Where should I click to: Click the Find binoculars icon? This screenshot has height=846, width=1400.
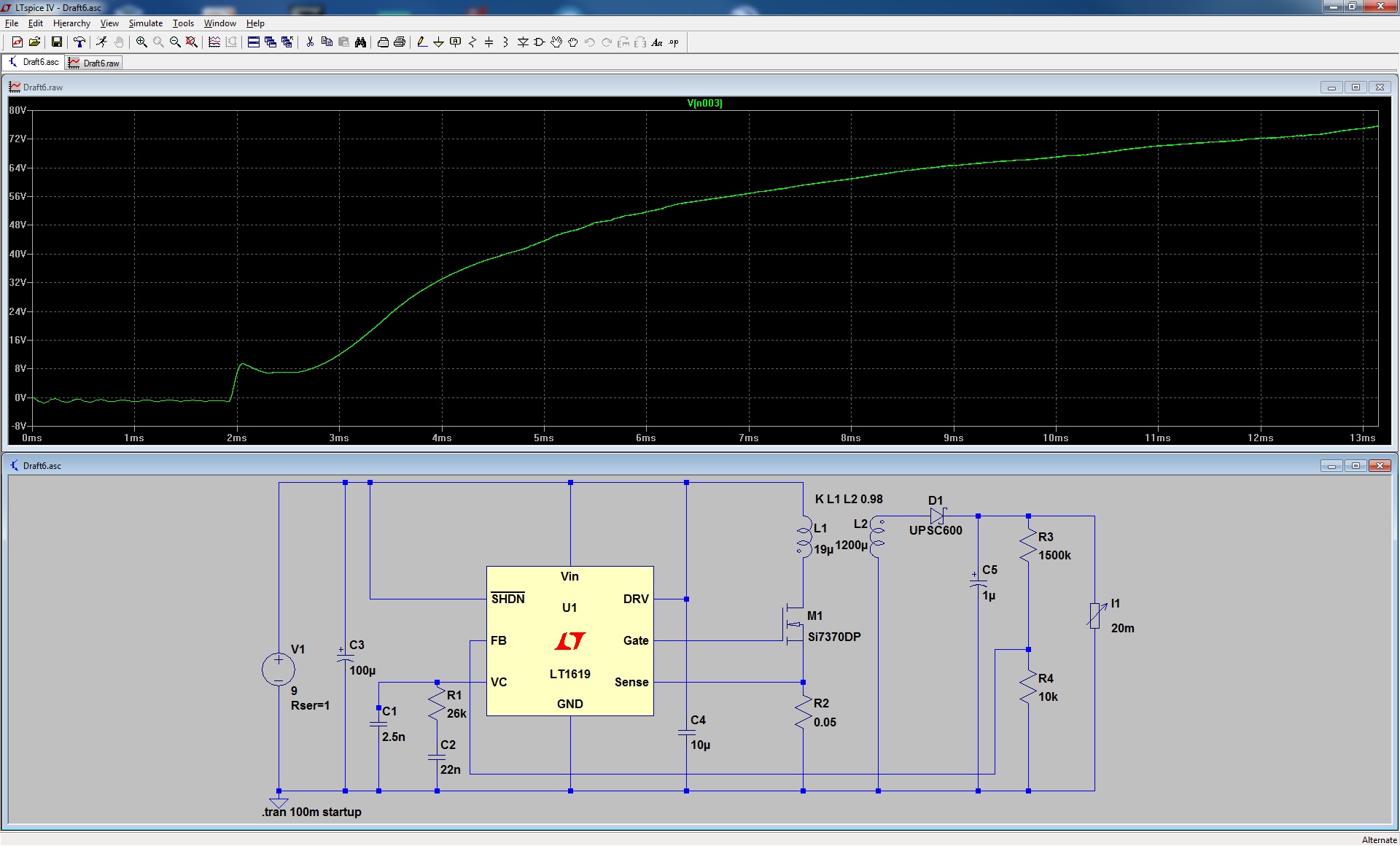point(360,42)
